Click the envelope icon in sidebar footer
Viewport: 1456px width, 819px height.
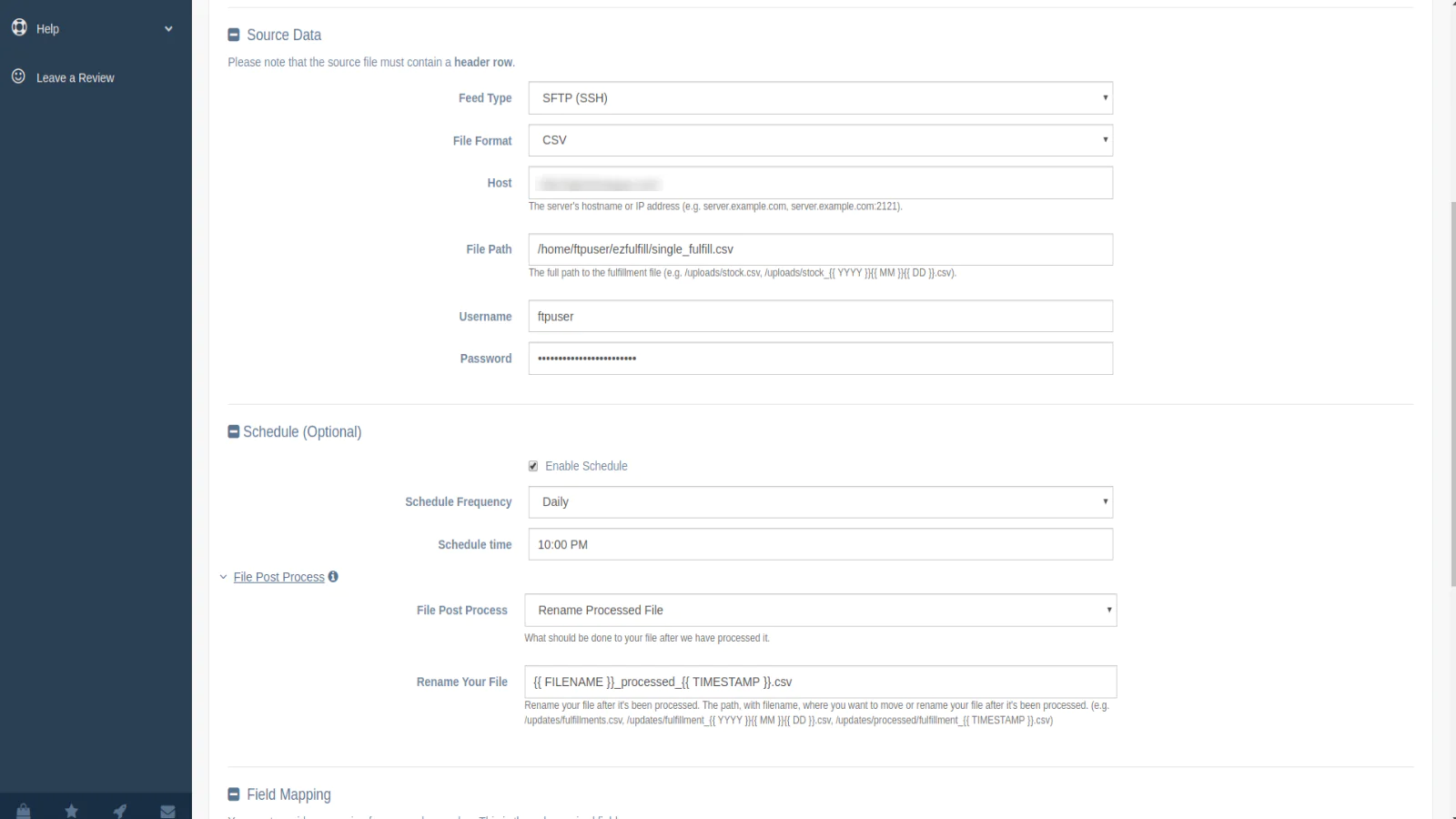[167, 811]
